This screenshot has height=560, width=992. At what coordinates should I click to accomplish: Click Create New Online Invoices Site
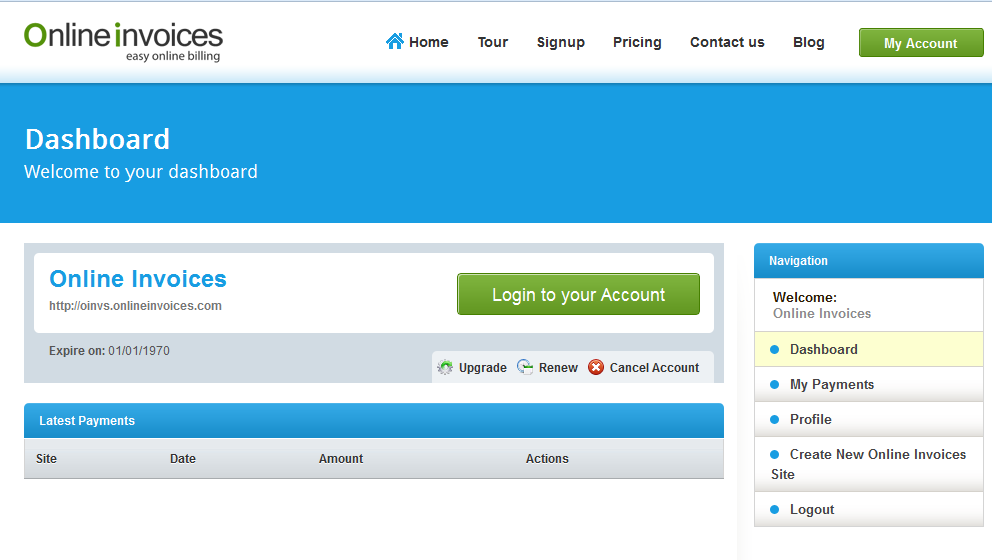pyautogui.click(x=876, y=454)
